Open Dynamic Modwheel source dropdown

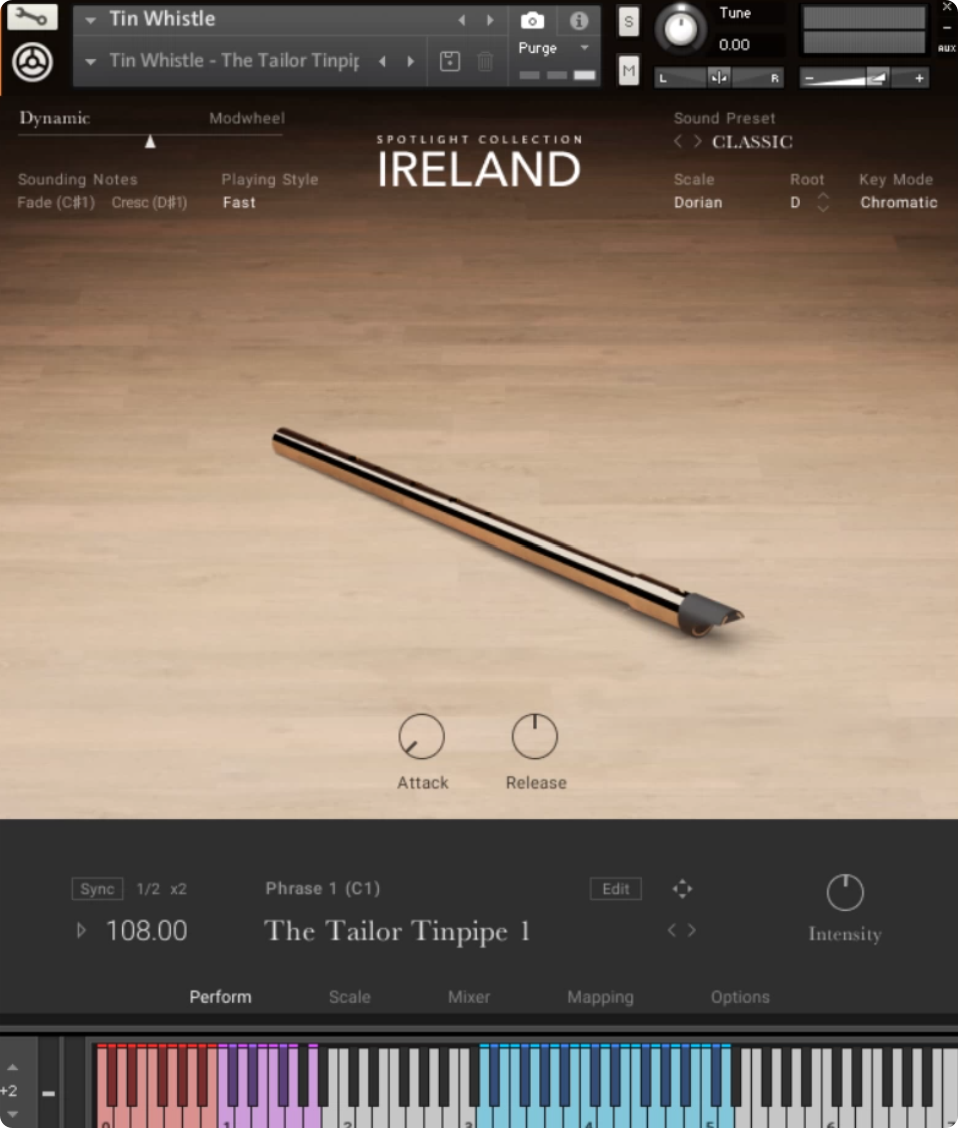[247, 118]
